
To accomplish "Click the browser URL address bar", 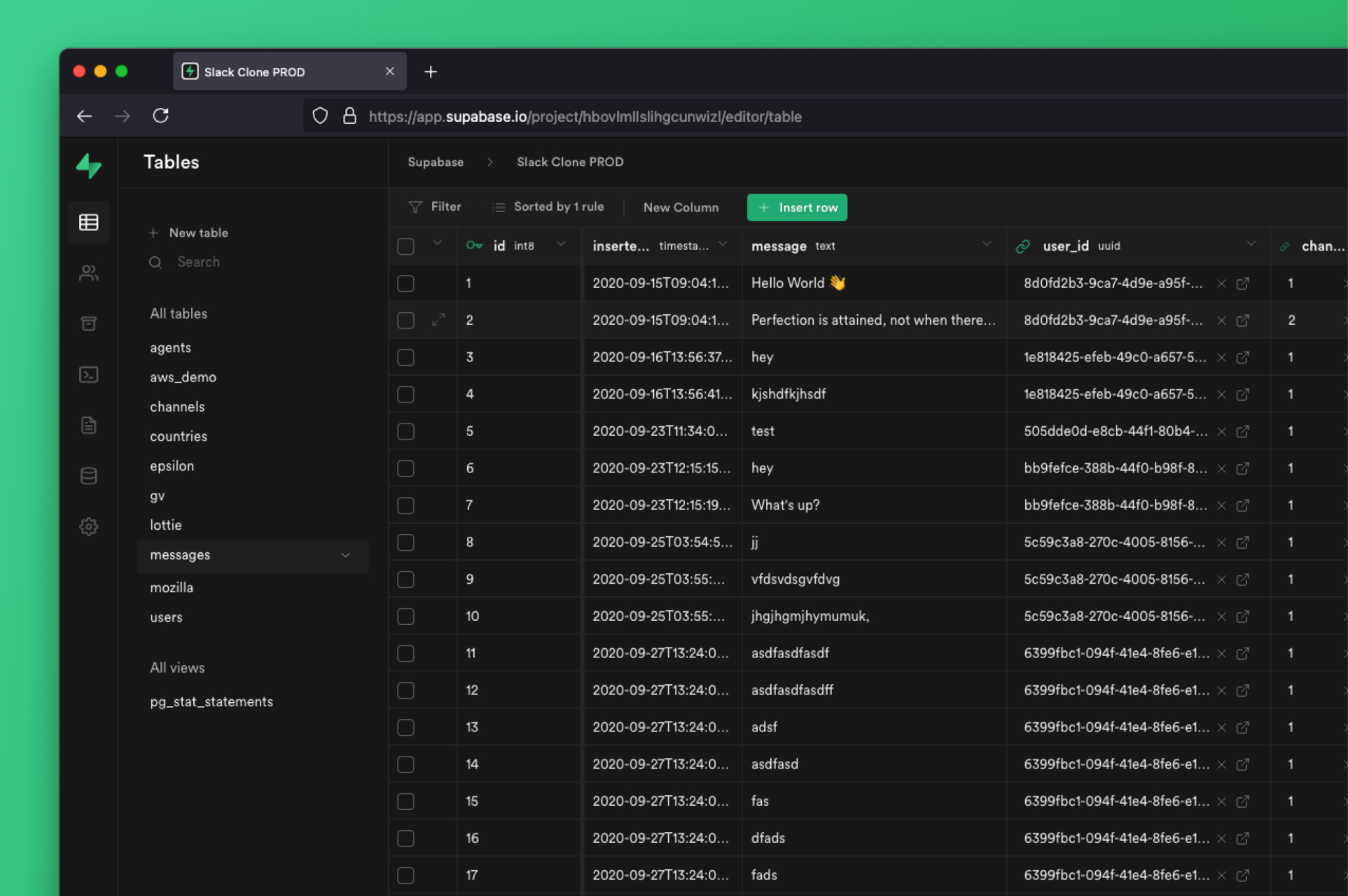I will [826, 116].
